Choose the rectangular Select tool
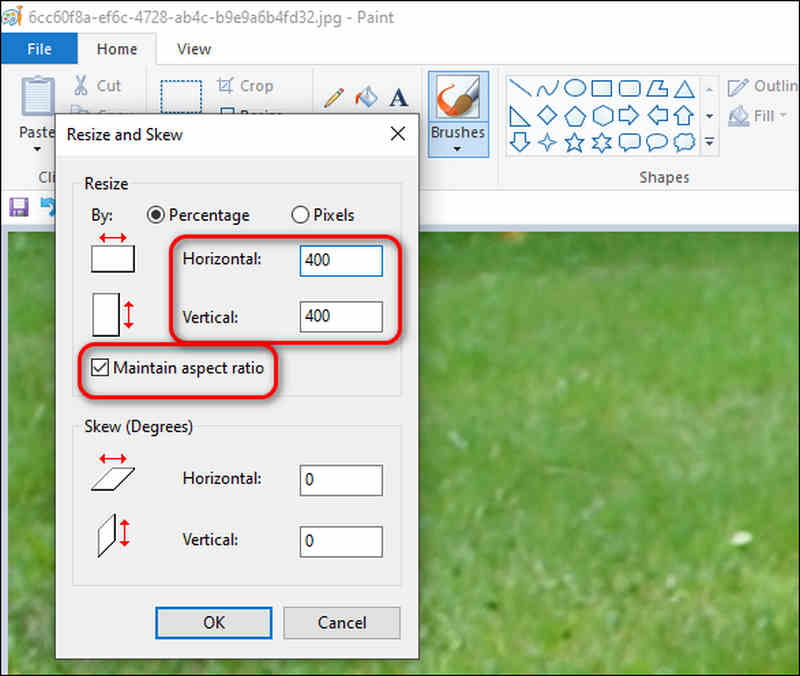 [x=181, y=96]
